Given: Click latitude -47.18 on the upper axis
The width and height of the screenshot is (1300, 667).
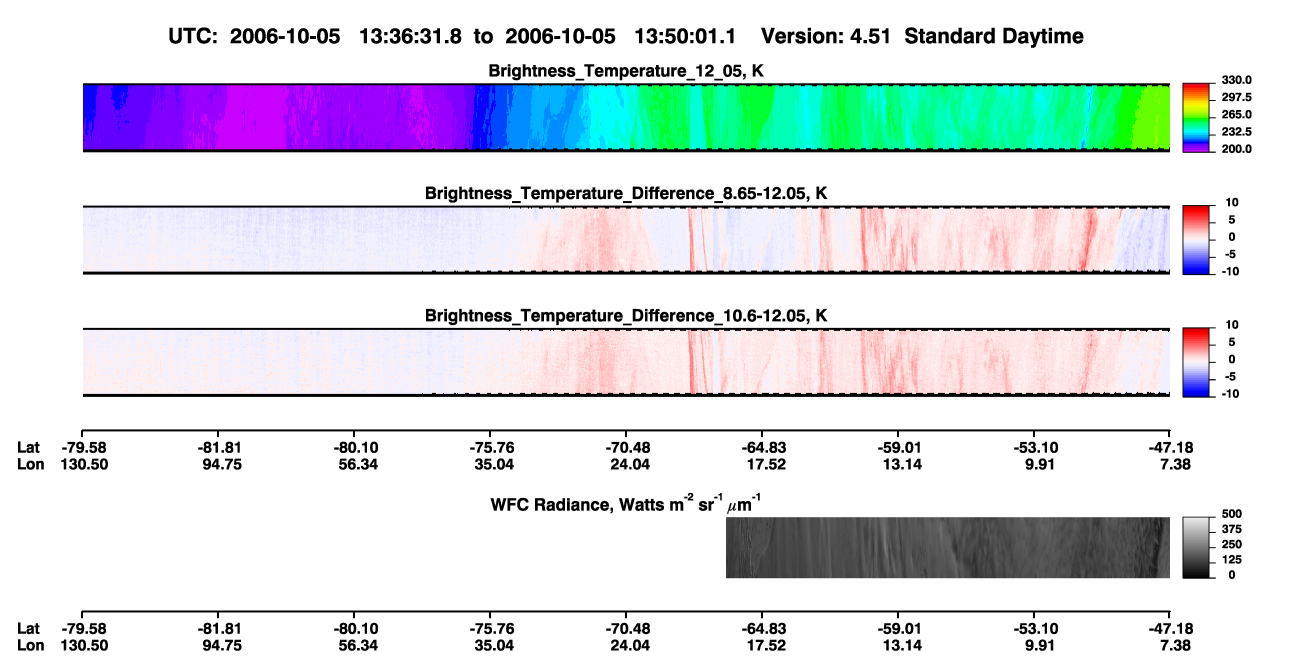Looking at the screenshot, I should (1170, 447).
